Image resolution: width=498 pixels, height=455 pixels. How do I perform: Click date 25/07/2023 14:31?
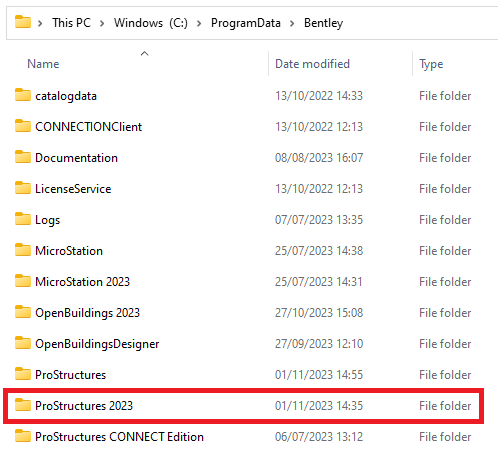[x=319, y=282]
